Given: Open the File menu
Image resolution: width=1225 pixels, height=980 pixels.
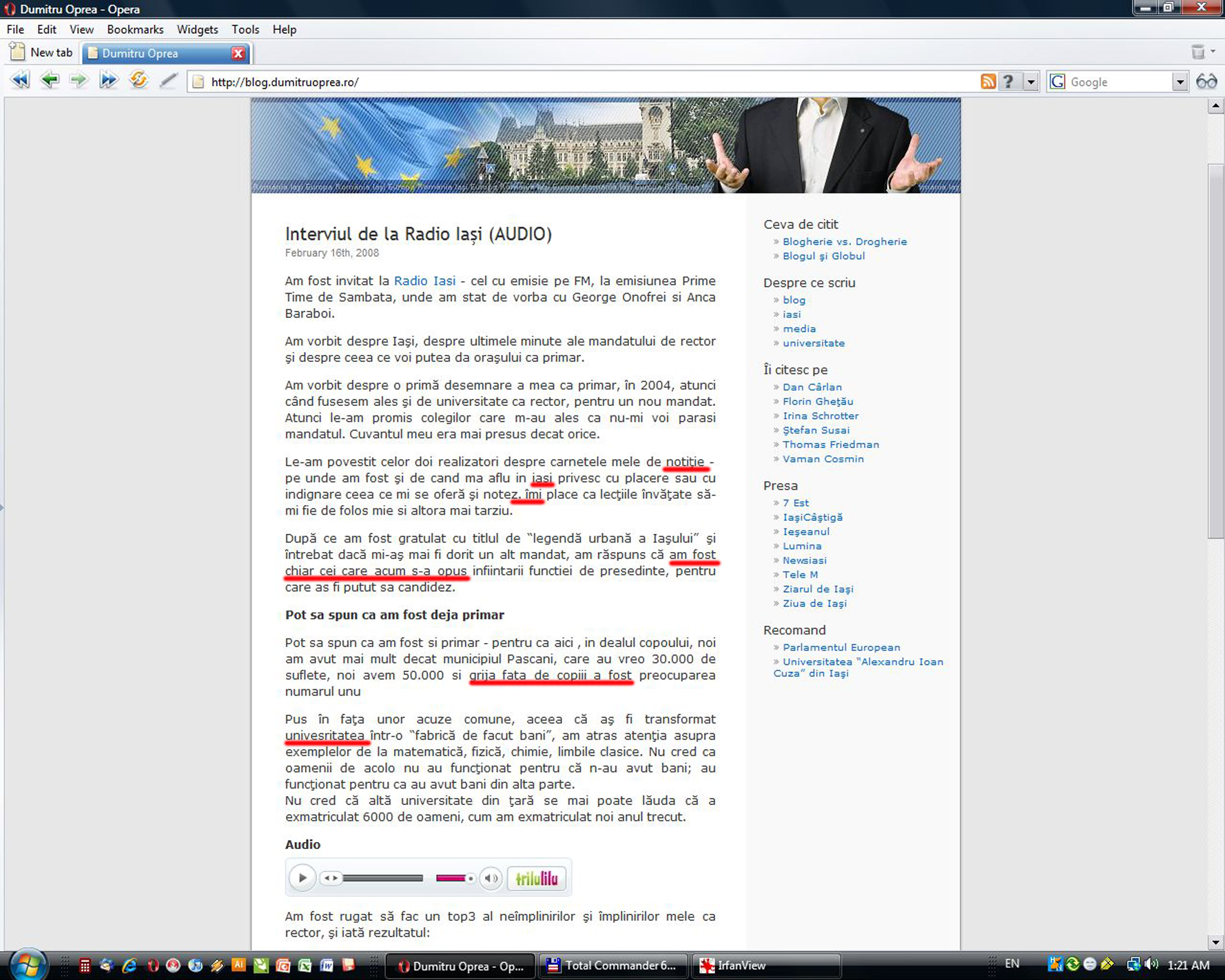Looking at the screenshot, I should tap(15, 30).
